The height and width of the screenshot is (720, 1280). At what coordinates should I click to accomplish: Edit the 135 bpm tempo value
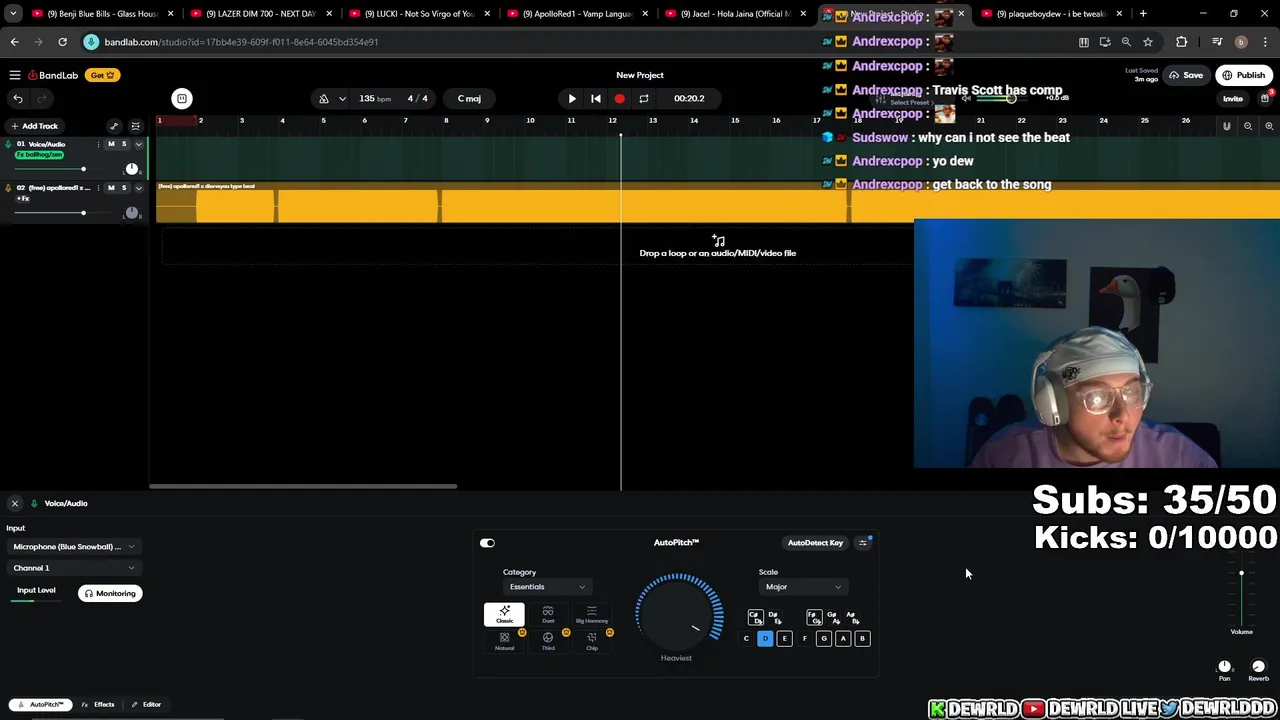click(375, 98)
